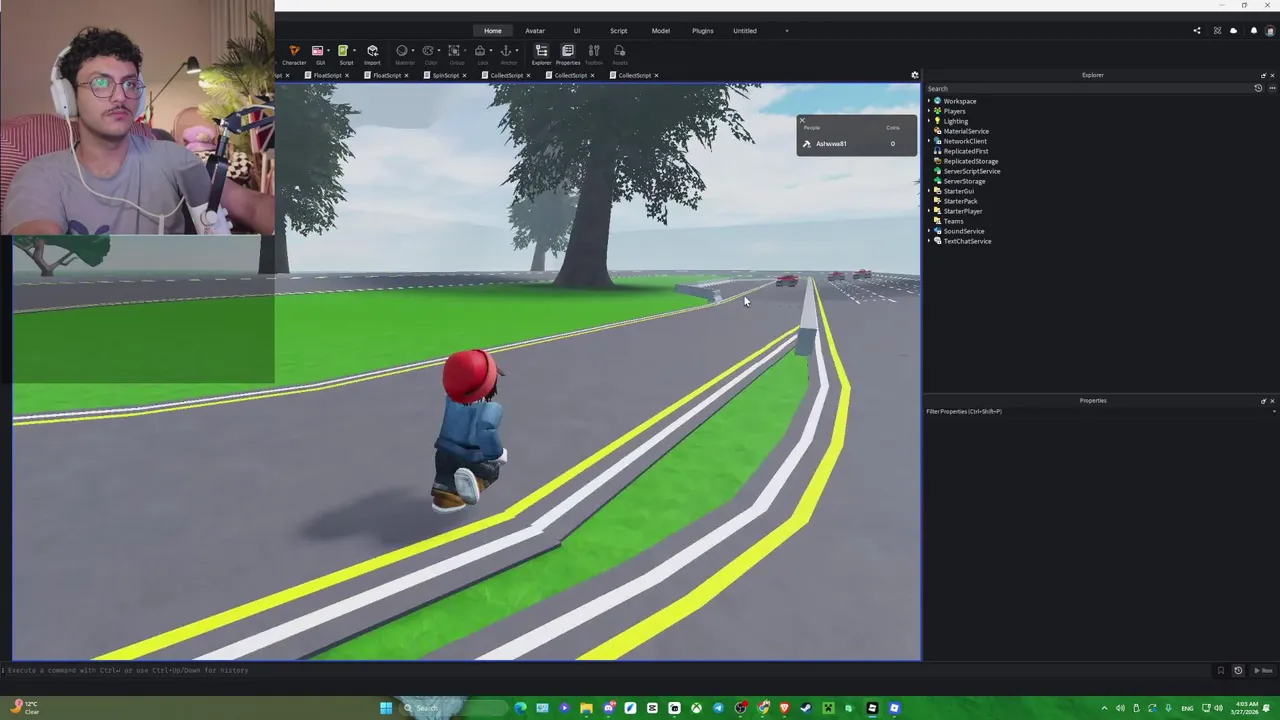The image size is (1280, 720).
Task: Click the cloud status icon
Action: click(1233, 31)
